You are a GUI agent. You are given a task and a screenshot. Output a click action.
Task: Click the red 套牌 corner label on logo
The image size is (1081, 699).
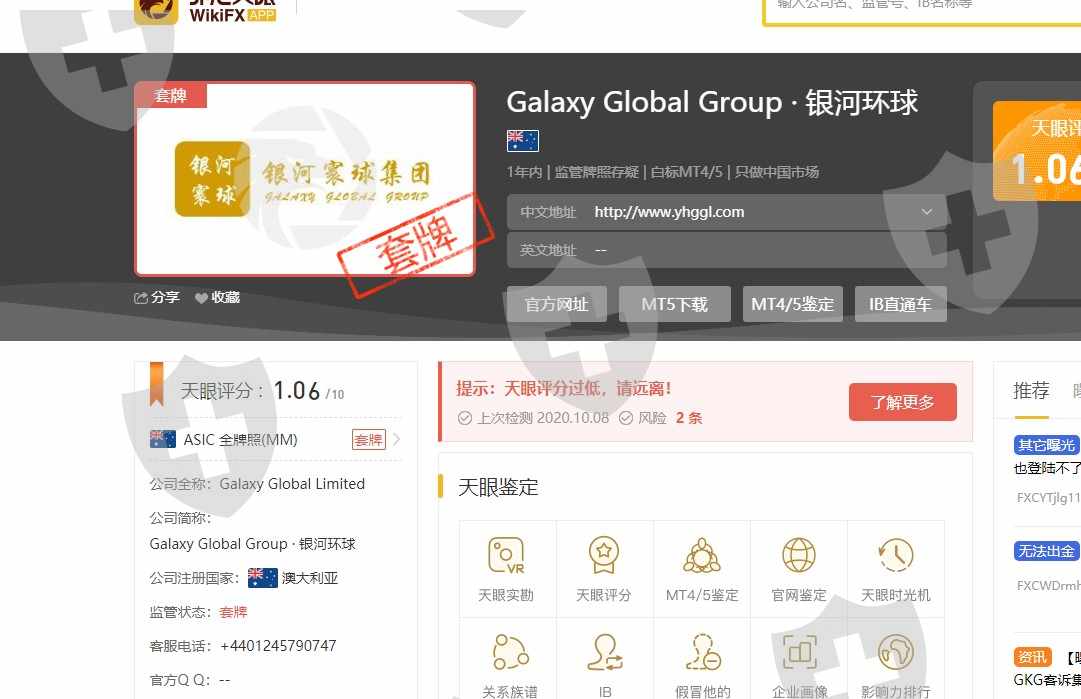[170, 95]
